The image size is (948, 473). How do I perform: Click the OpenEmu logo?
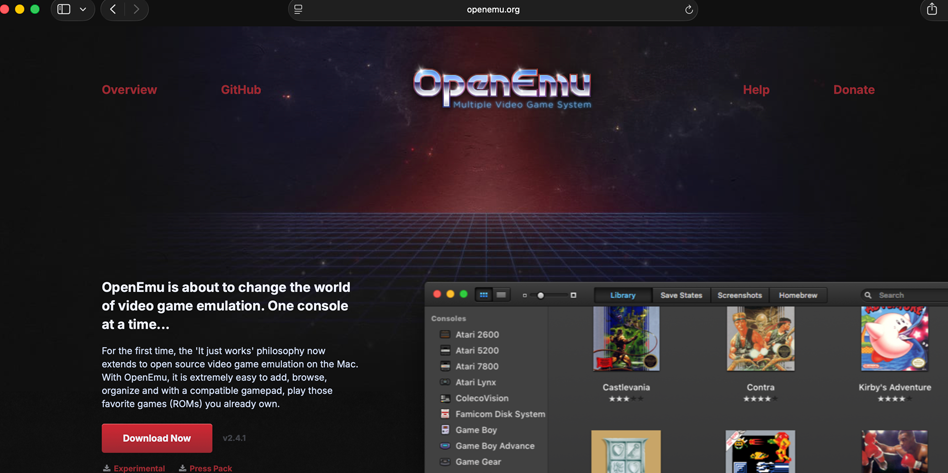pos(502,90)
